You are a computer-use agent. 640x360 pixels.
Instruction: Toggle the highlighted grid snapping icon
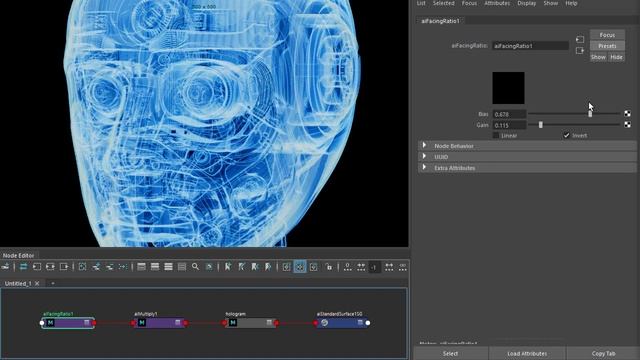(300, 267)
